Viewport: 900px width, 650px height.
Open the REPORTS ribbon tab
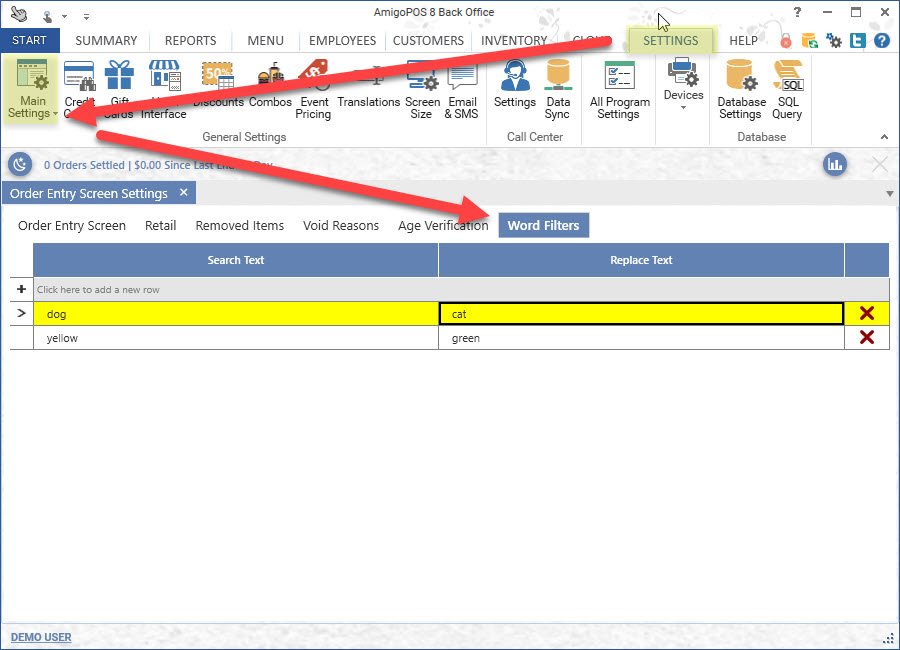coord(190,41)
